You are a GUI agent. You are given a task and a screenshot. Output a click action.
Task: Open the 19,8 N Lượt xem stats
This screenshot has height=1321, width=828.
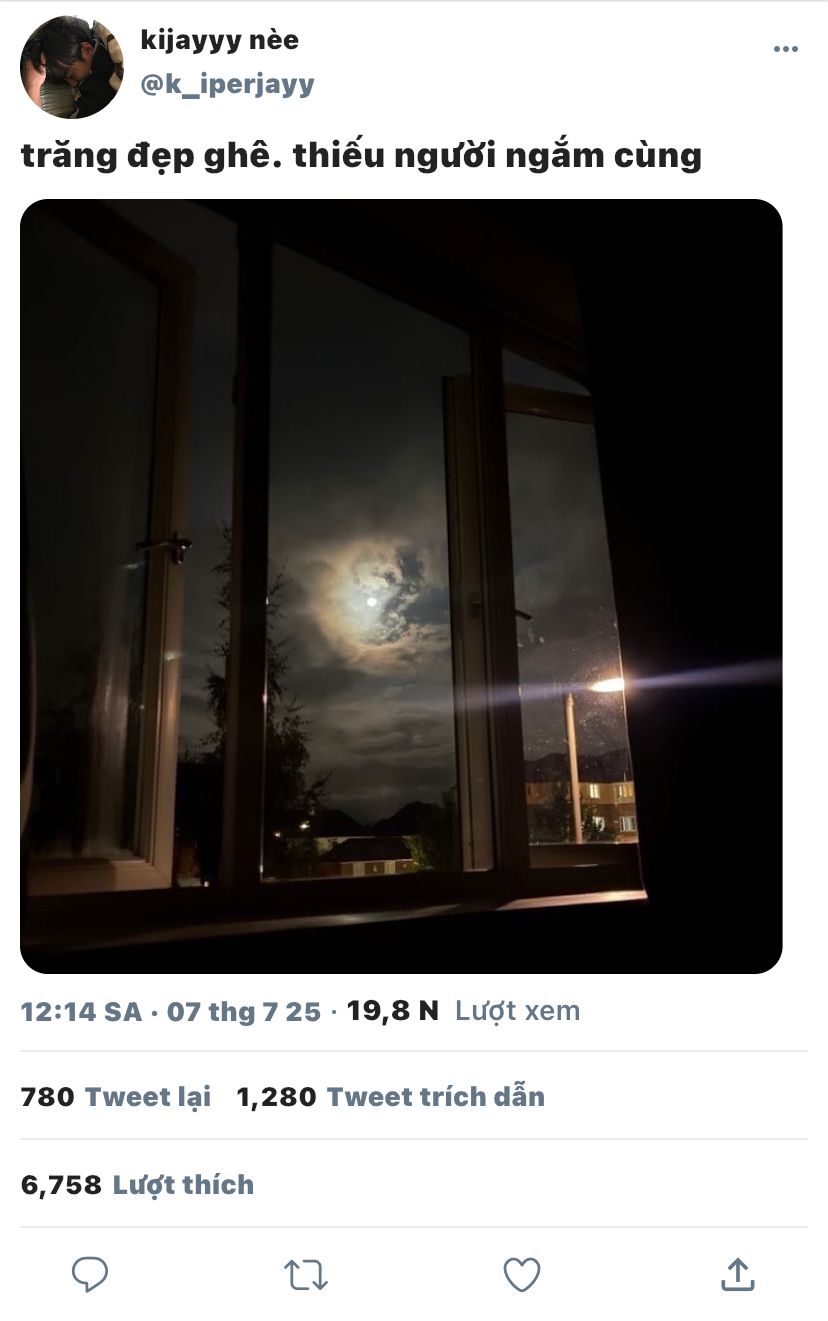point(463,1011)
